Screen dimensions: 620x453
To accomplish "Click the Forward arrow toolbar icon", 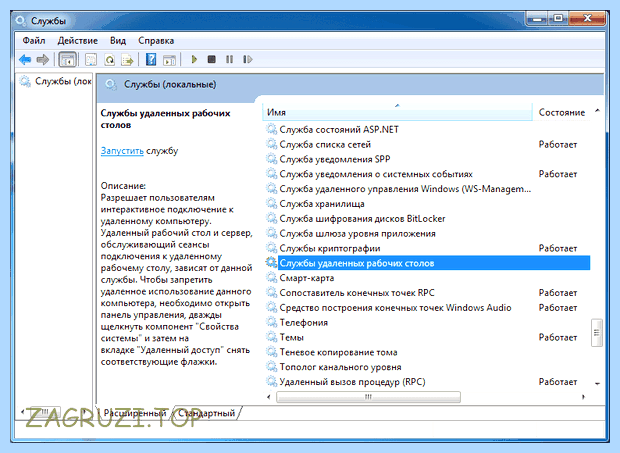I will tap(42, 60).
